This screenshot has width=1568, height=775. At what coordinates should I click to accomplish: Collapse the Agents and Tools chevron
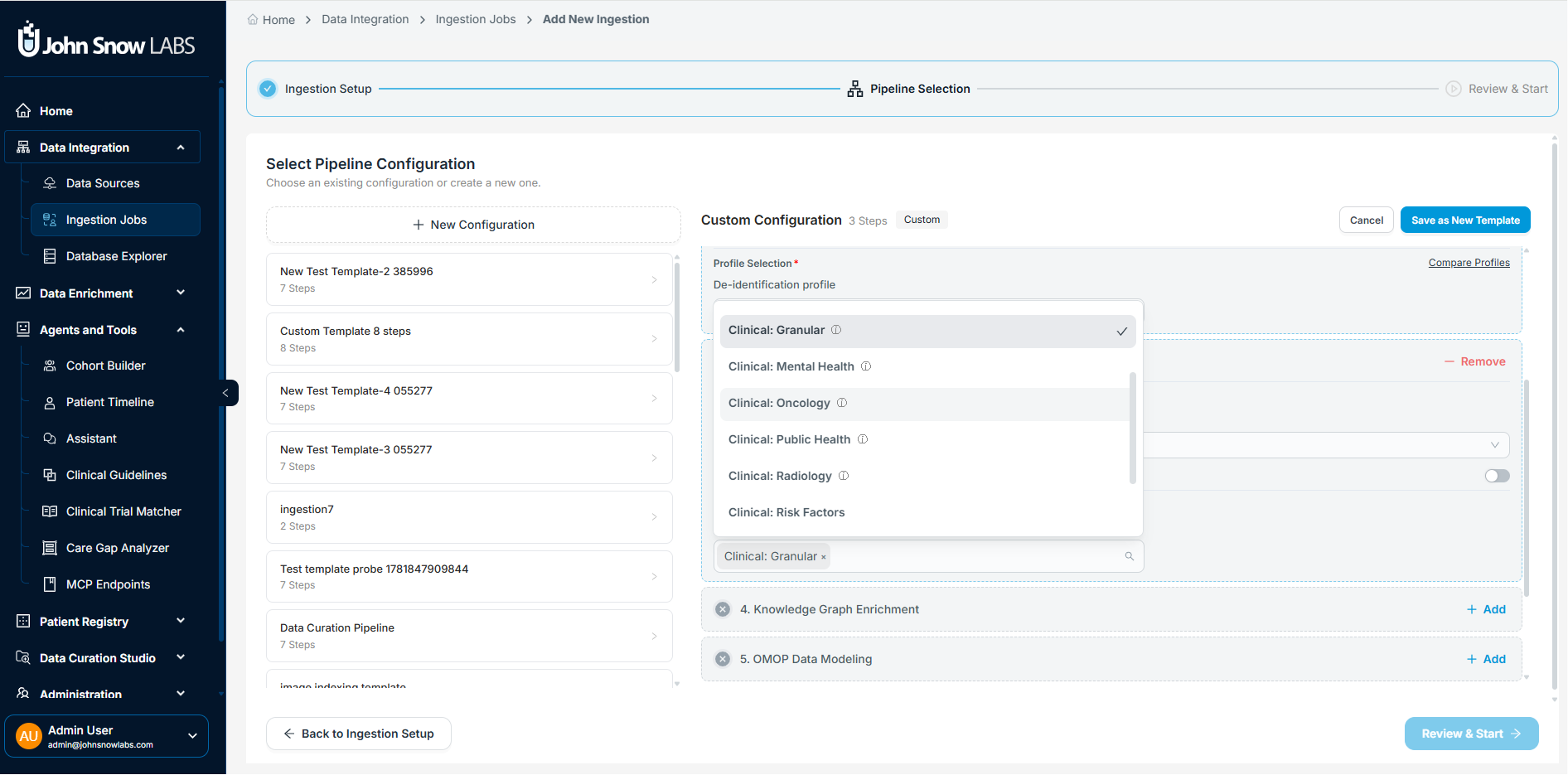tap(181, 329)
